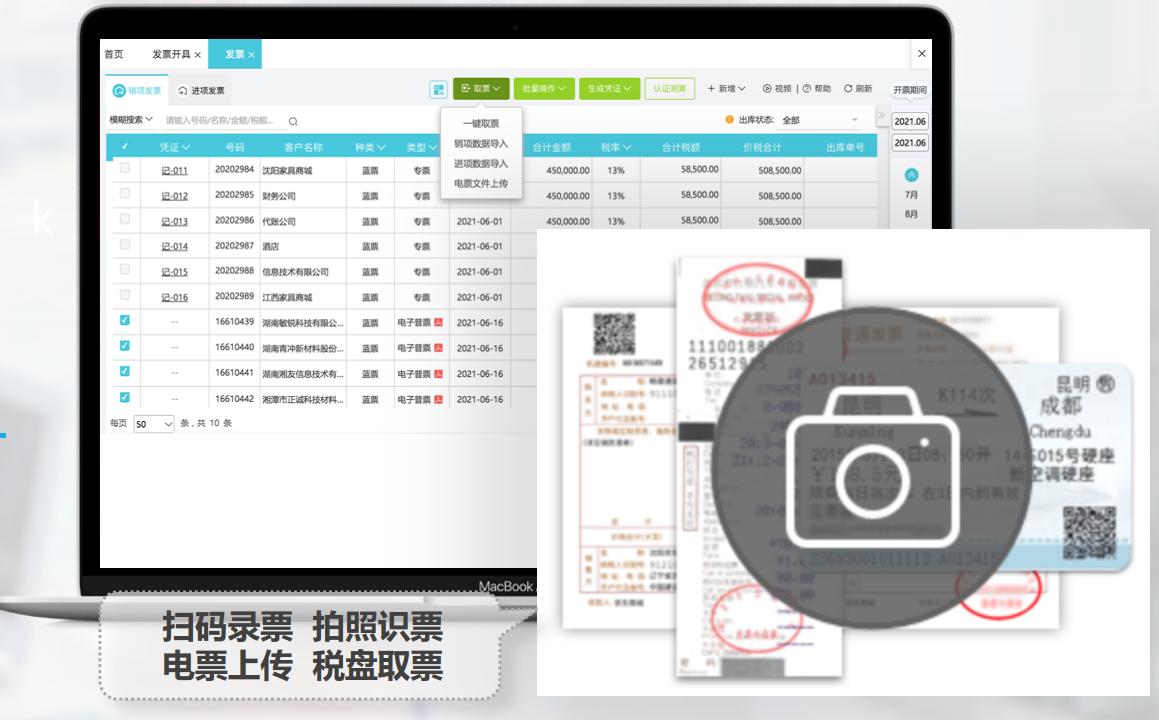Click the 刷新 refresh icon
Screen dimensions: 1159x720
(x=848, y=89)
